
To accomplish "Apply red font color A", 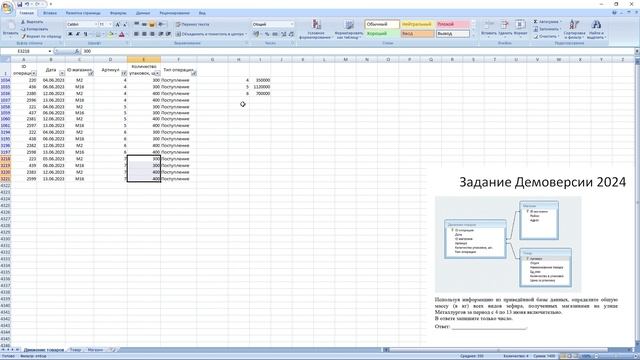I will [121, 34].
